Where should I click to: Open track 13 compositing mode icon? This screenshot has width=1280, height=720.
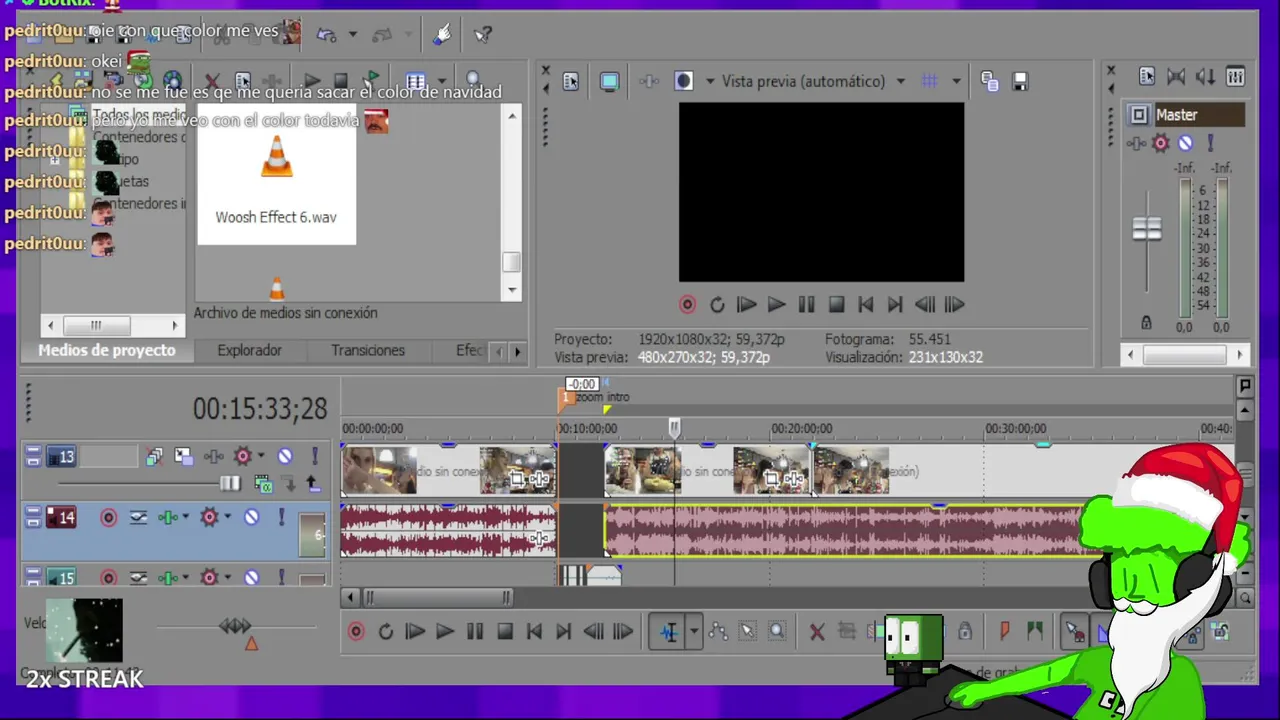click(x=263, y=485)
